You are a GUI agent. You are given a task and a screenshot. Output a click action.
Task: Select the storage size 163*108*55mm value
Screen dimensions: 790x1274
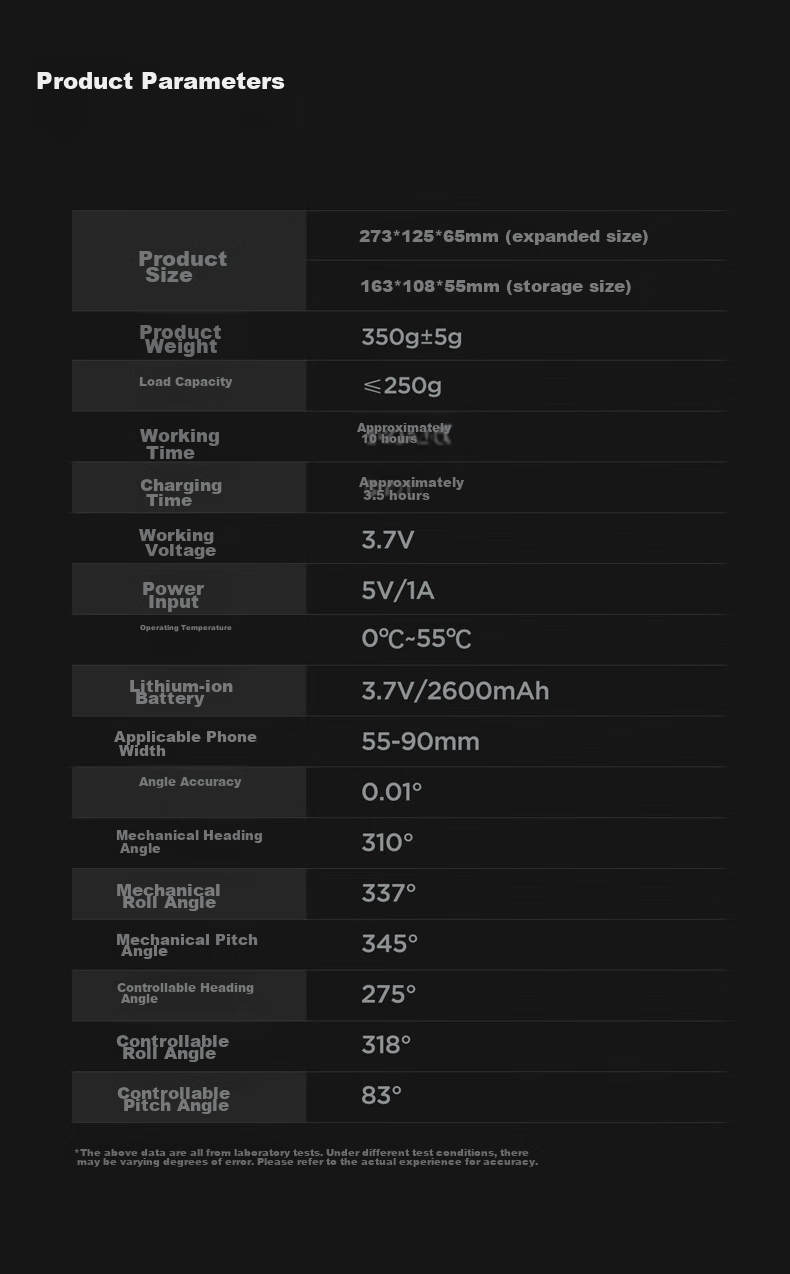click(496, 286)
